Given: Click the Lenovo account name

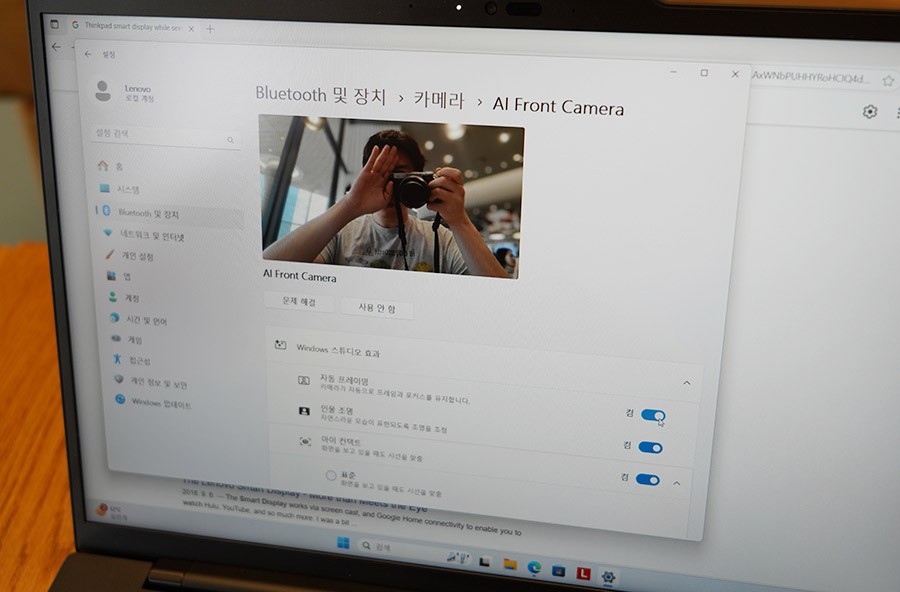Looking at the screenshot, I should (x=138, y=88).
